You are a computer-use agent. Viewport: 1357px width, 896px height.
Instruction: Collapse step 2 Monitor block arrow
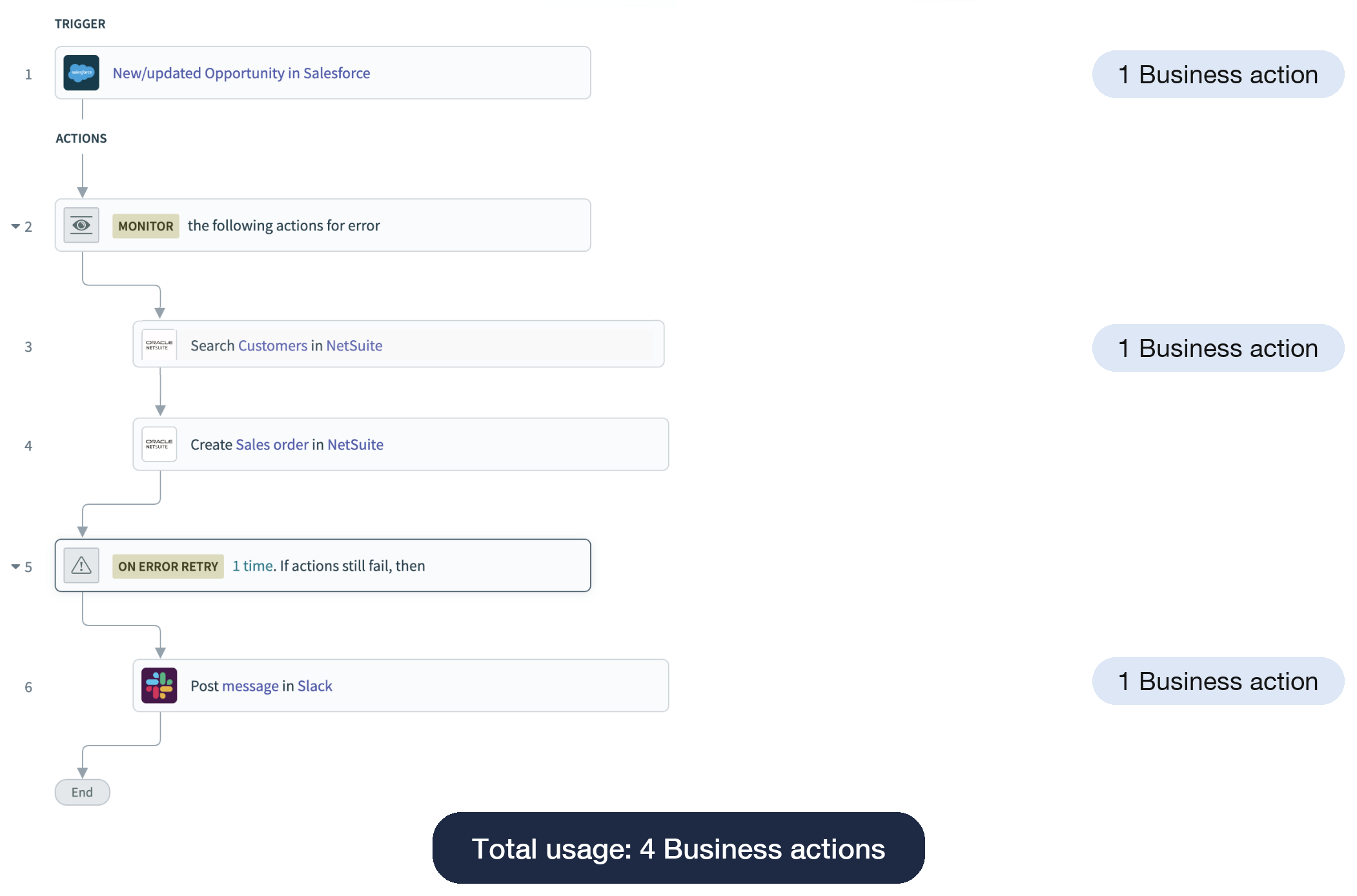click(15, 227)
